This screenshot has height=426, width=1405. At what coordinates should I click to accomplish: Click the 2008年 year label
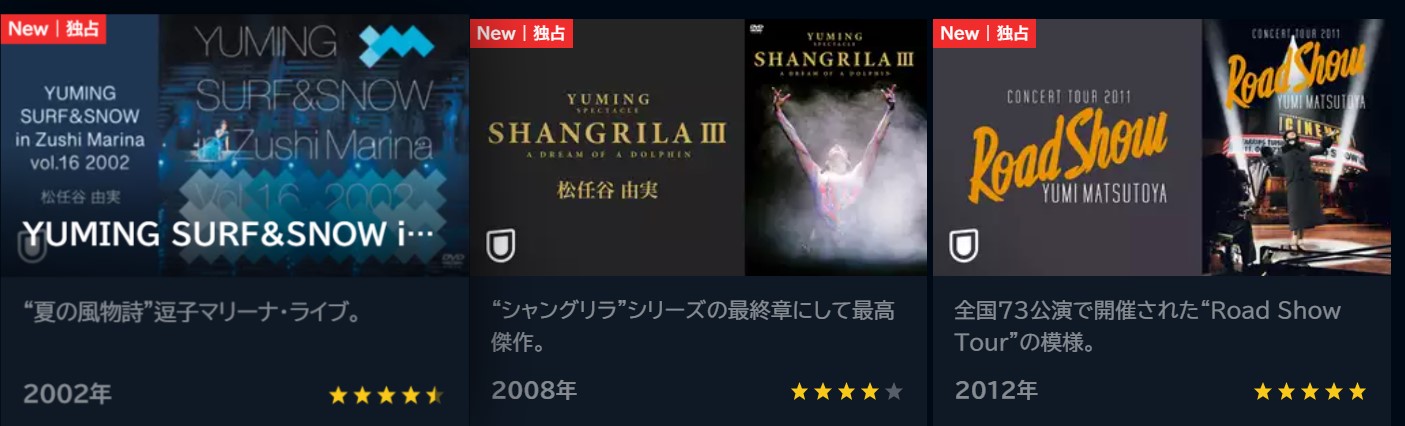(x=534, y=390)
